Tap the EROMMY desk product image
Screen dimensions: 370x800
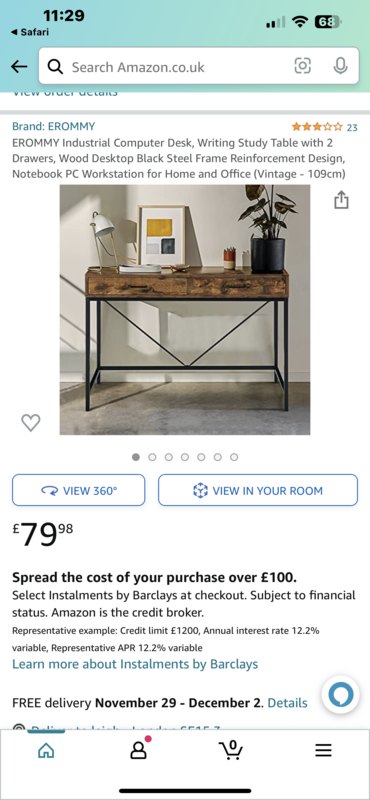point(185,310)
